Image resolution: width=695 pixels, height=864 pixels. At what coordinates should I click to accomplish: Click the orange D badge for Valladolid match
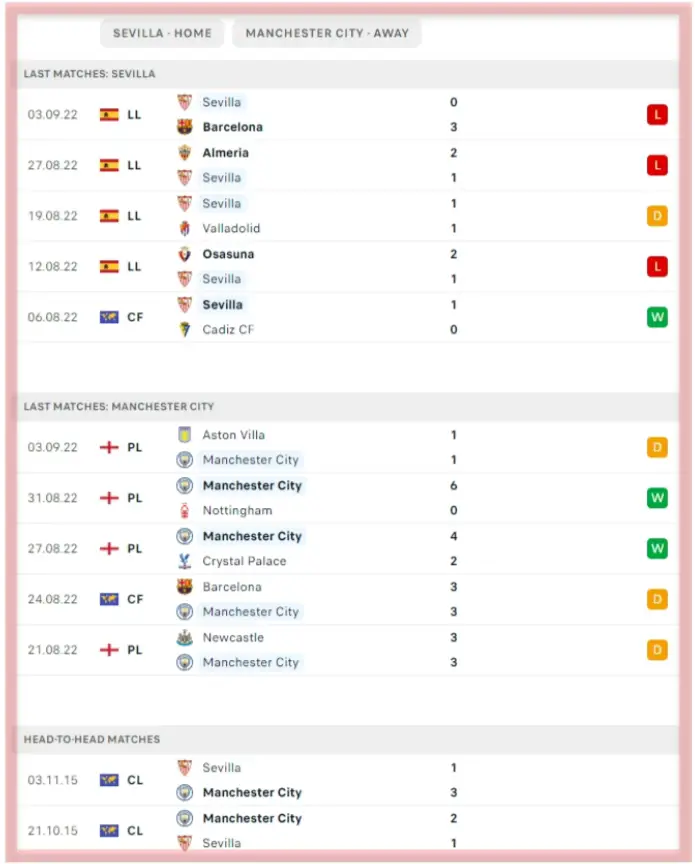point(657,216)
